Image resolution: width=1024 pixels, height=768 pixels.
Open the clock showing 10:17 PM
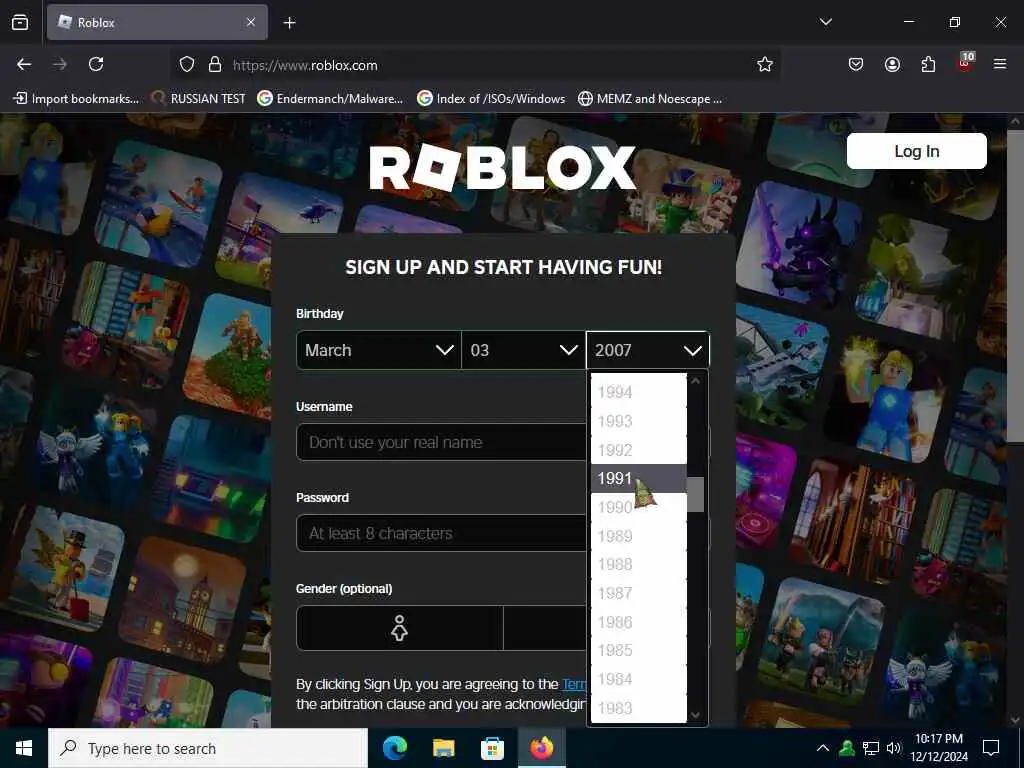coord(939,748)
